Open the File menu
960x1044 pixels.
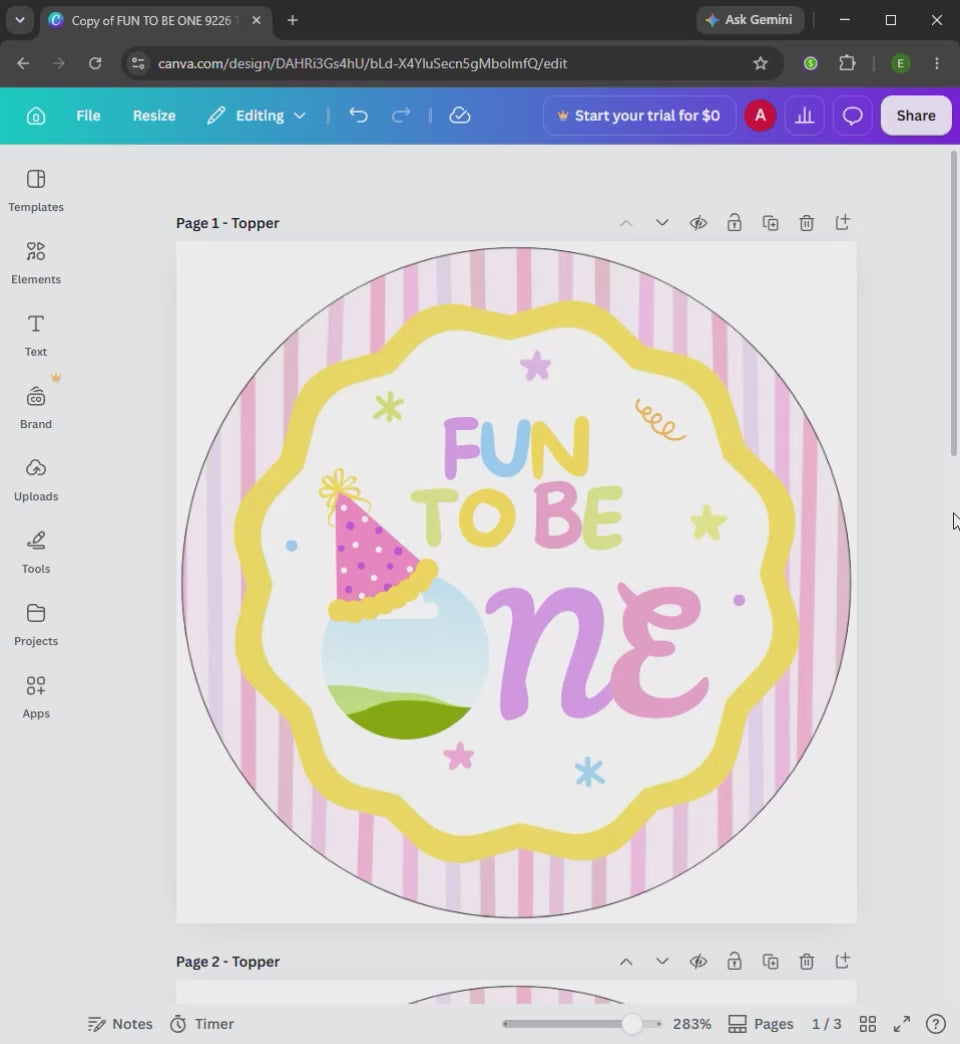88,116
